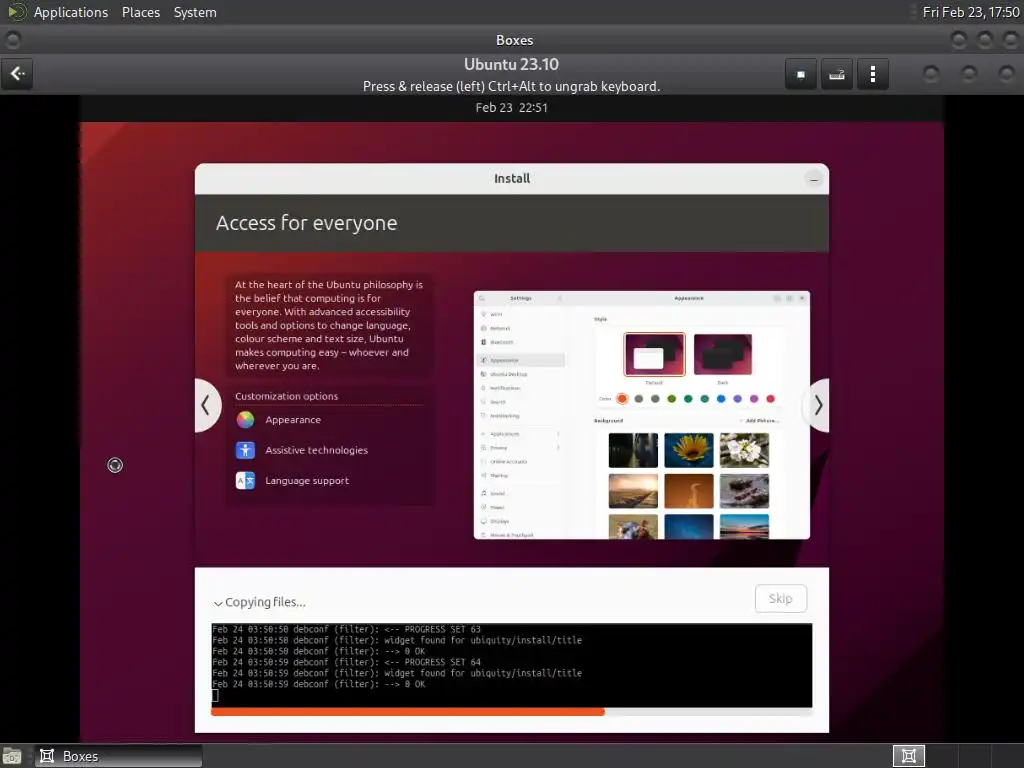Click the Install window title
This screenshot has width=1024, height=768.
coord(512,179)
